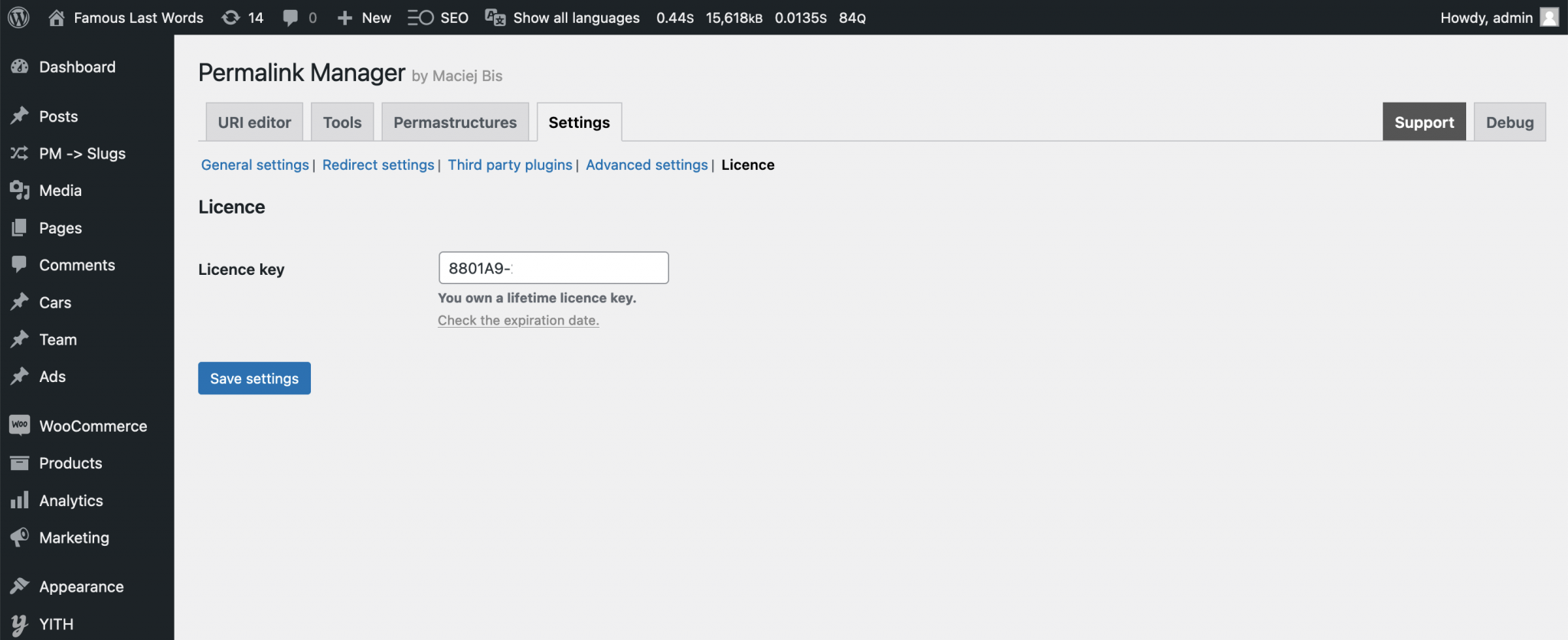Follow the Check the expiration date link
This screenshot has height=640, width=1568.
518,321
